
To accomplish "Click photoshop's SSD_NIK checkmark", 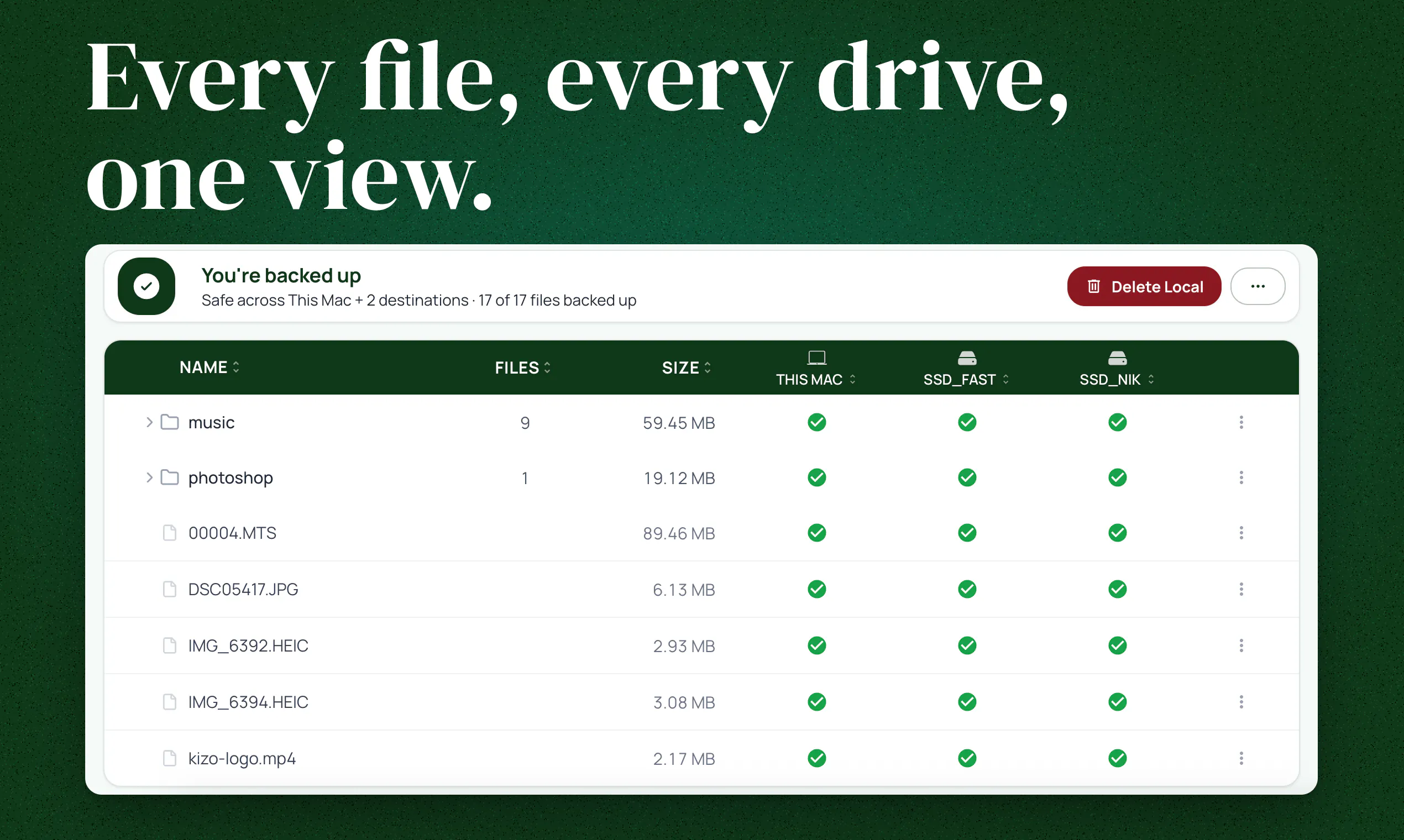I will point(1118,477).
